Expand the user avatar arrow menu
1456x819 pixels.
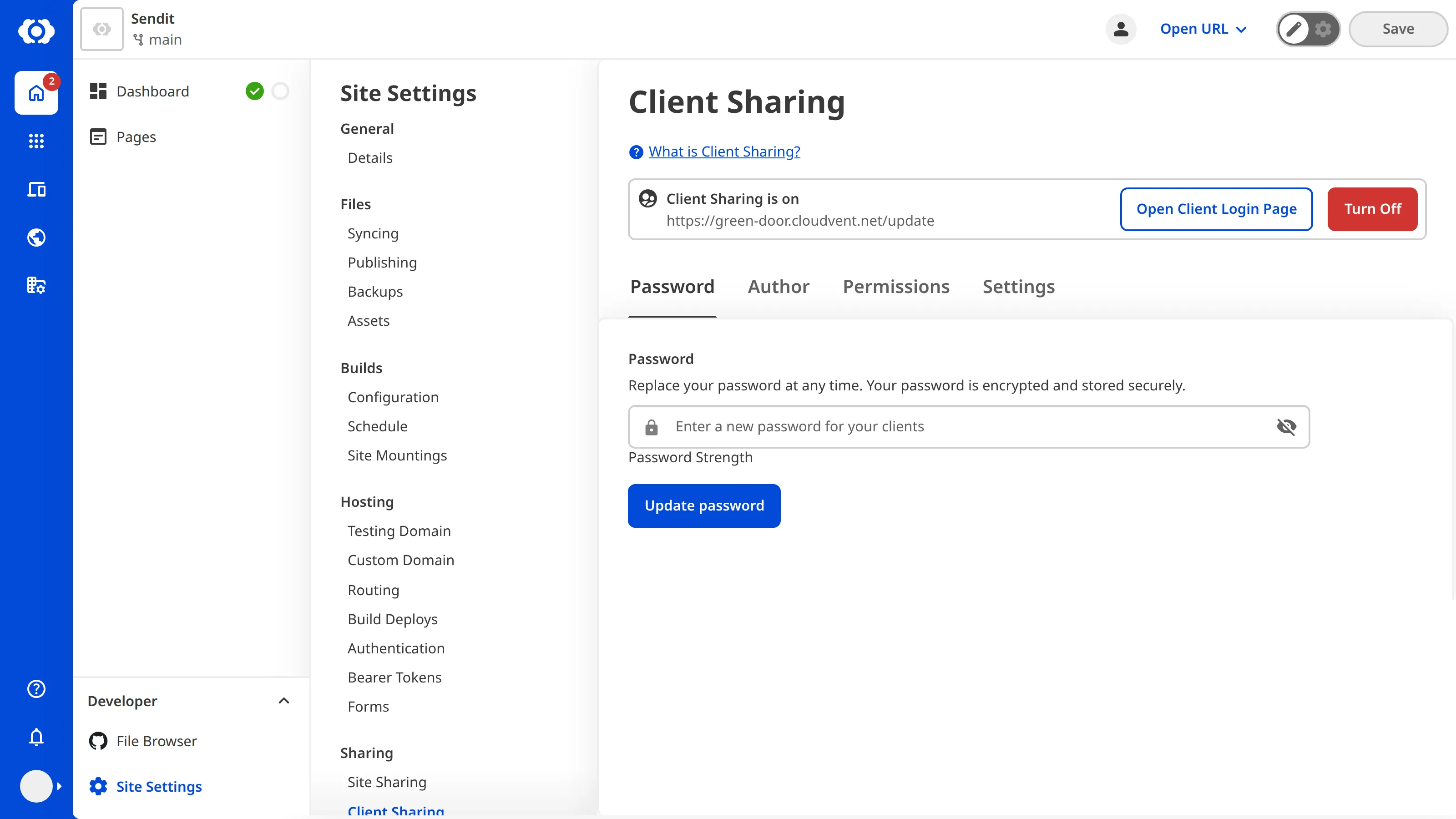(59, 786)
